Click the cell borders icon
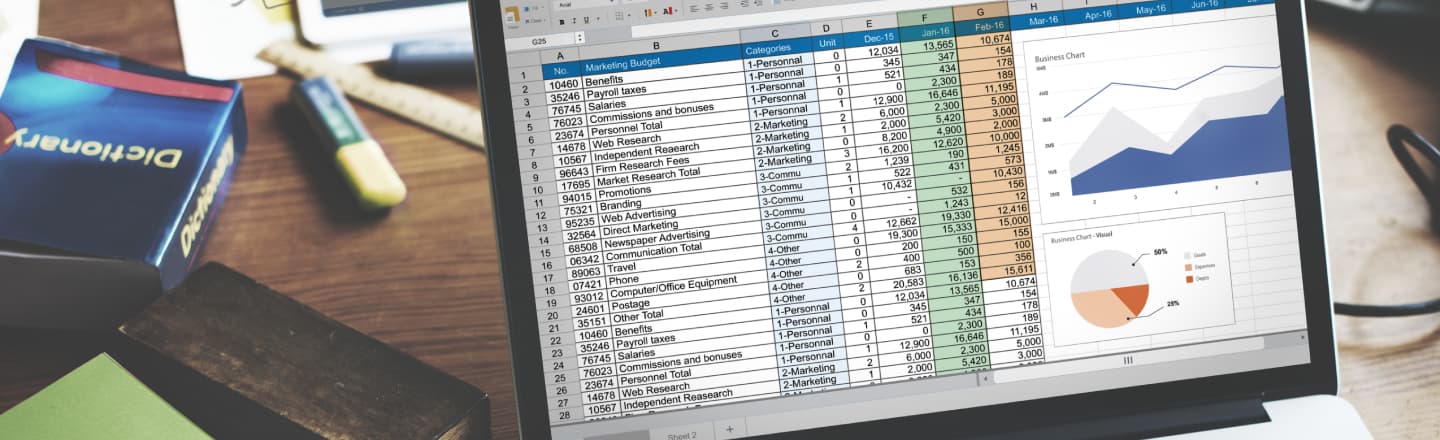This screenshot has height=440, width=1440. [619, 16]
